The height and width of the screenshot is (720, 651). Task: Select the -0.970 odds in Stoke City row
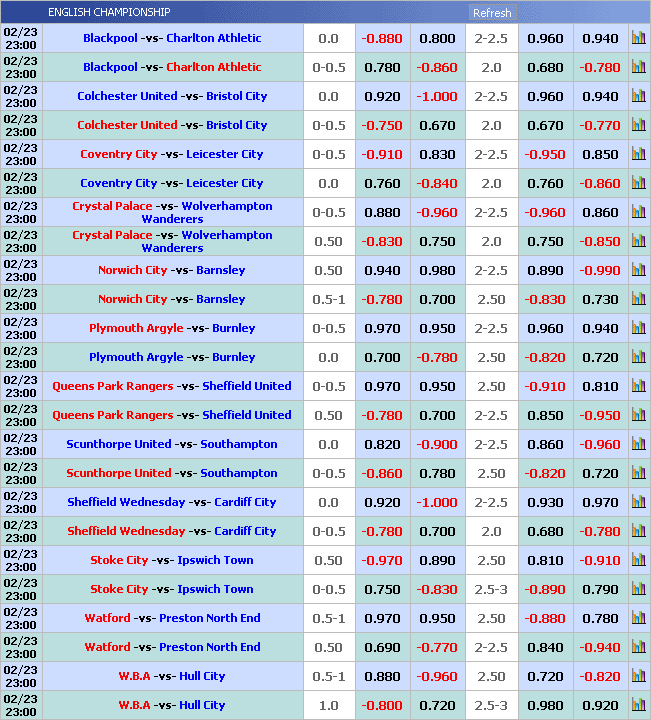(x=382, y=561)
